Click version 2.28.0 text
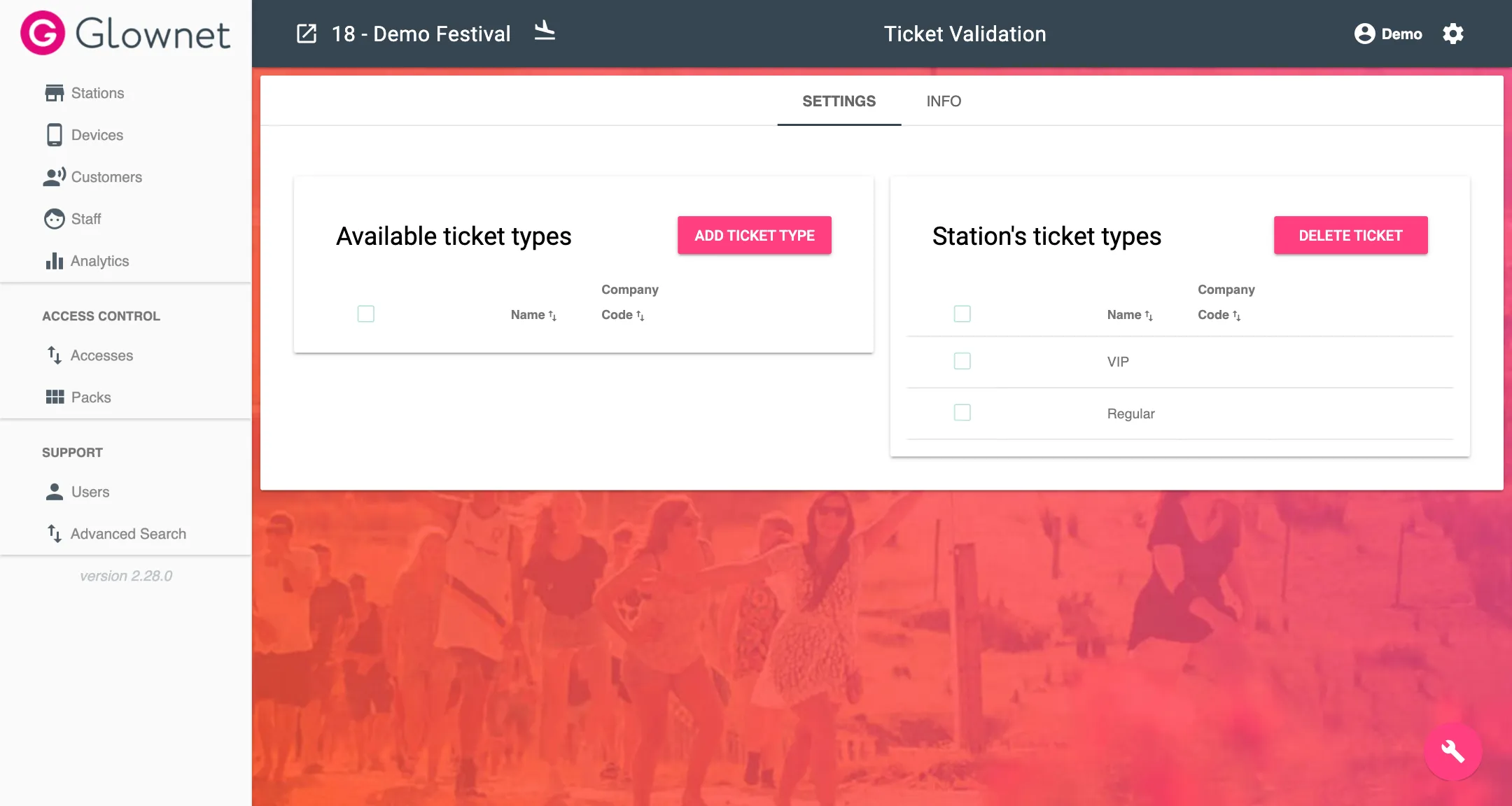Viewport: 1512px width, 806px height. tap(126, 576)
